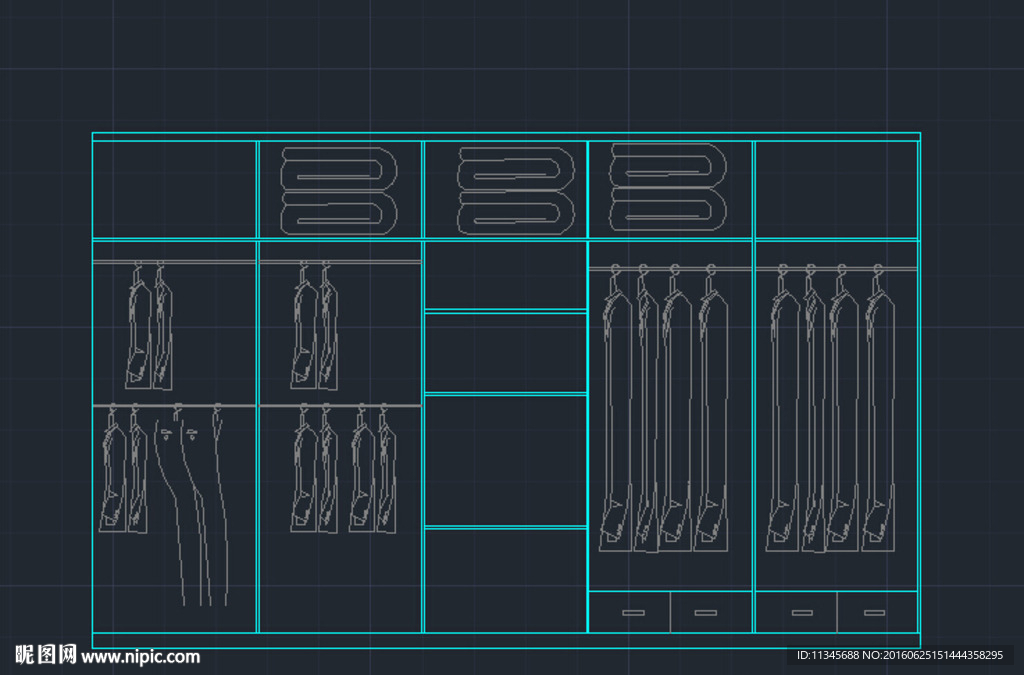1024x675 pixels.
Task: Click the third drawer handle from left
Action: 802,612
